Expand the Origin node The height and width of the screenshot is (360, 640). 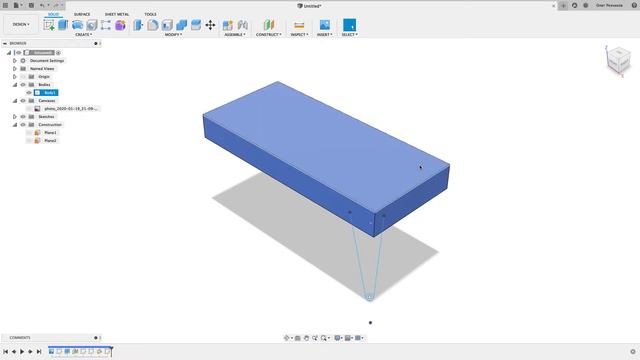[x=15, y=76]
